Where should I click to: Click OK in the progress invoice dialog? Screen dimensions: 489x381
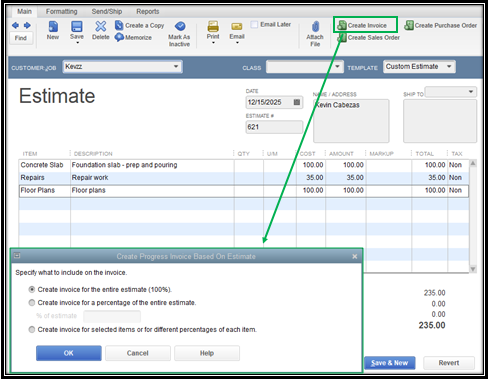pyautogui.click(x=69, y=353)
